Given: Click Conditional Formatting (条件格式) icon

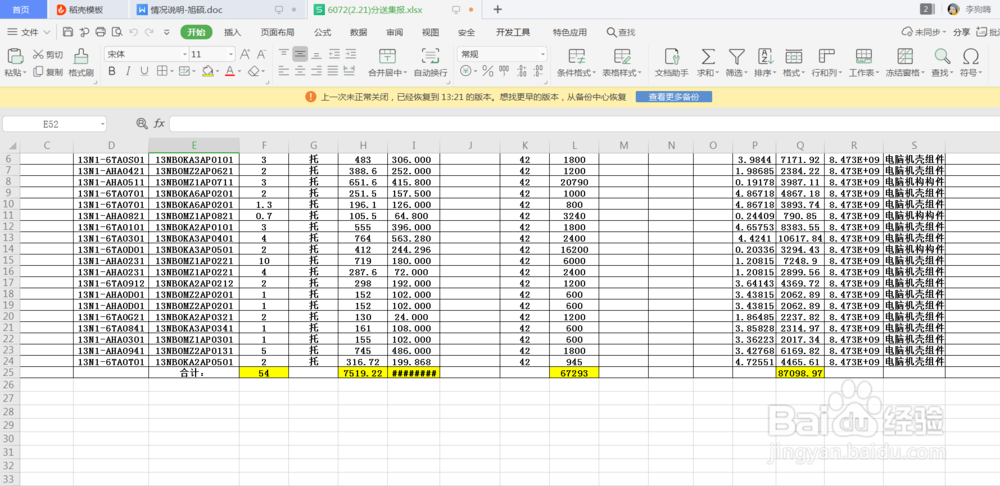Looking at the screenshot, I should click(577, 56).
